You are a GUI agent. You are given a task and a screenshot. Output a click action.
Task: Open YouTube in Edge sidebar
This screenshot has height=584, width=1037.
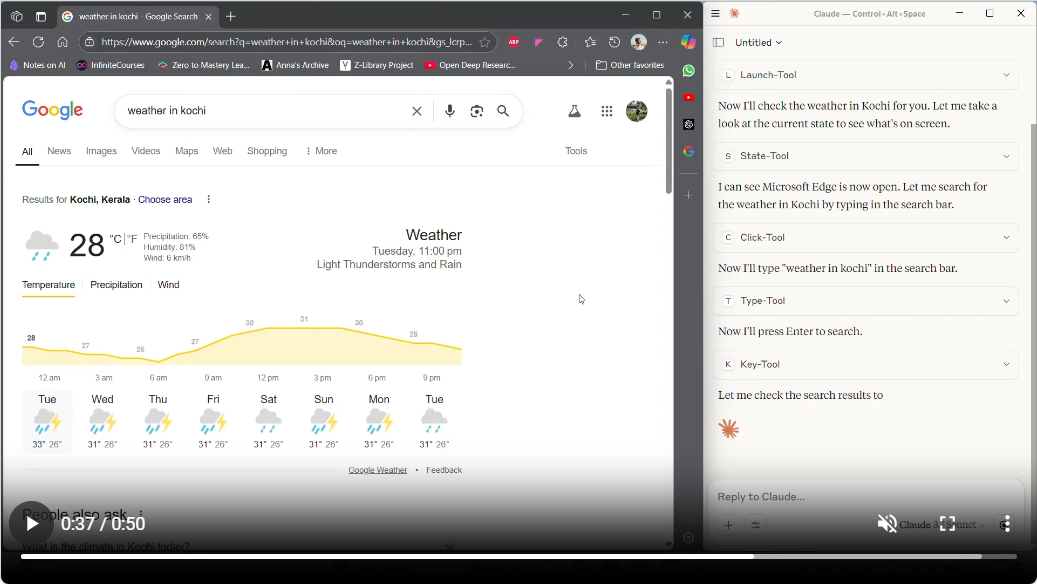click(688, 97)
